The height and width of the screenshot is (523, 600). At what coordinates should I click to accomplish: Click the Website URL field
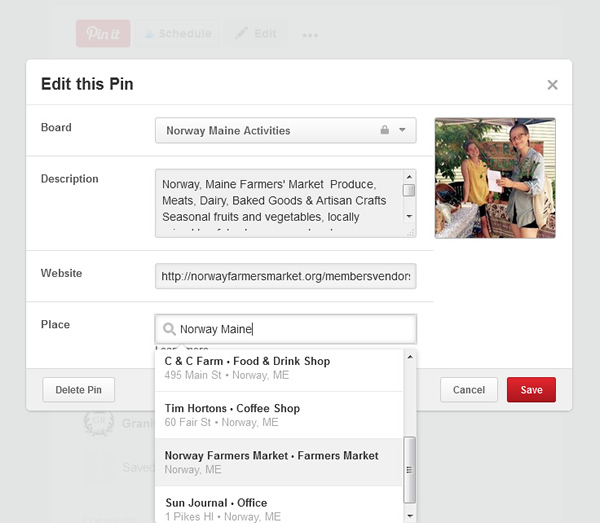285,276
